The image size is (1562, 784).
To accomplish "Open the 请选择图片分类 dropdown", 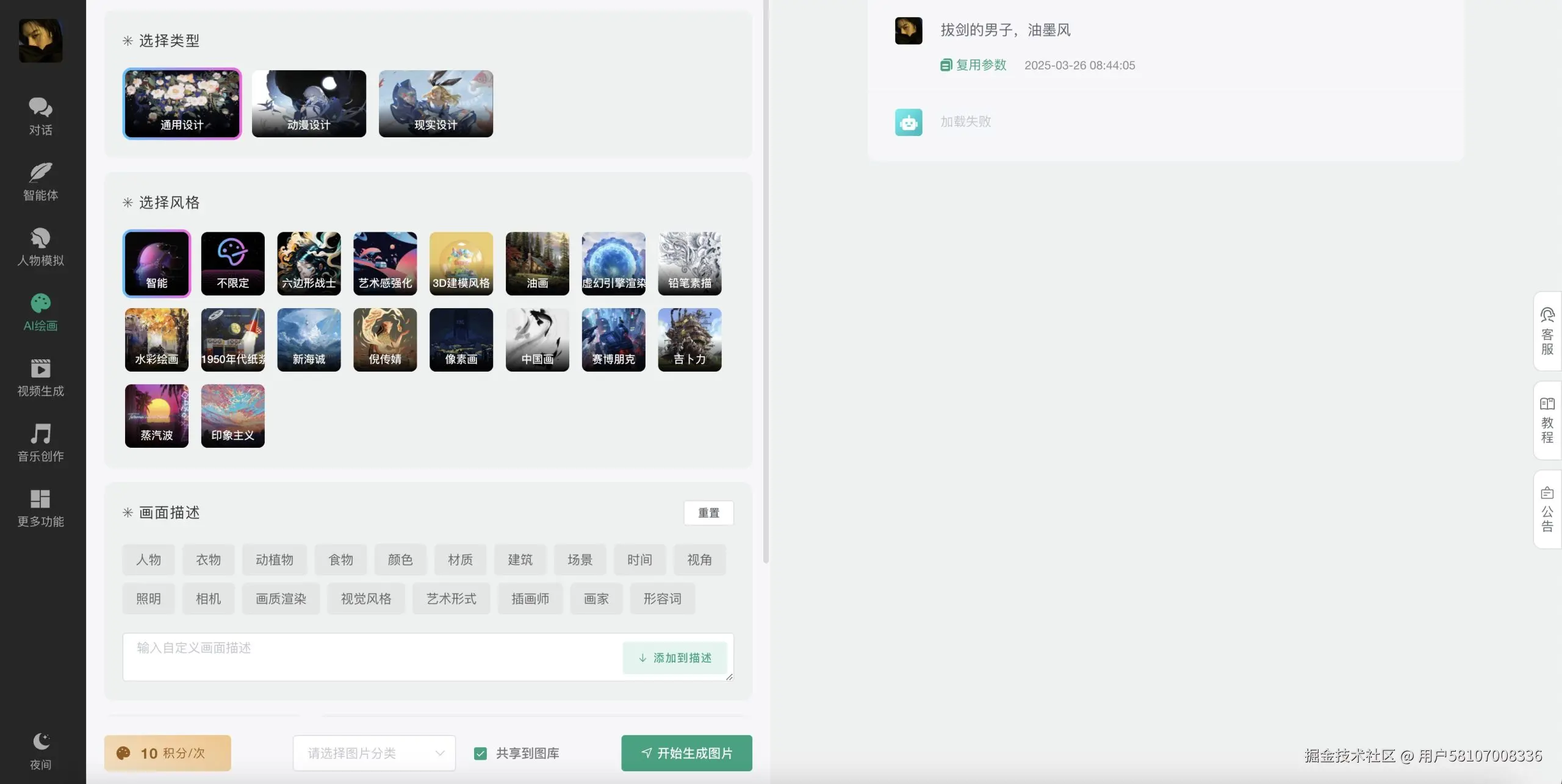I will (374, 753).
